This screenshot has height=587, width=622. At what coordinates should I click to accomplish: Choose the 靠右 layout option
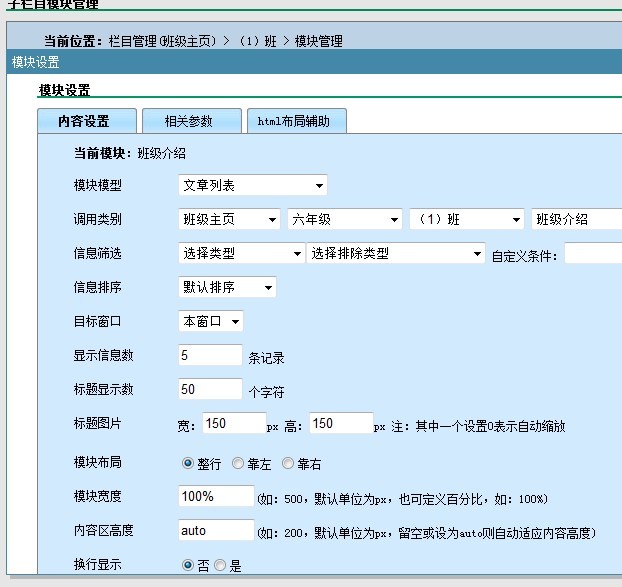tap(287, 463)
